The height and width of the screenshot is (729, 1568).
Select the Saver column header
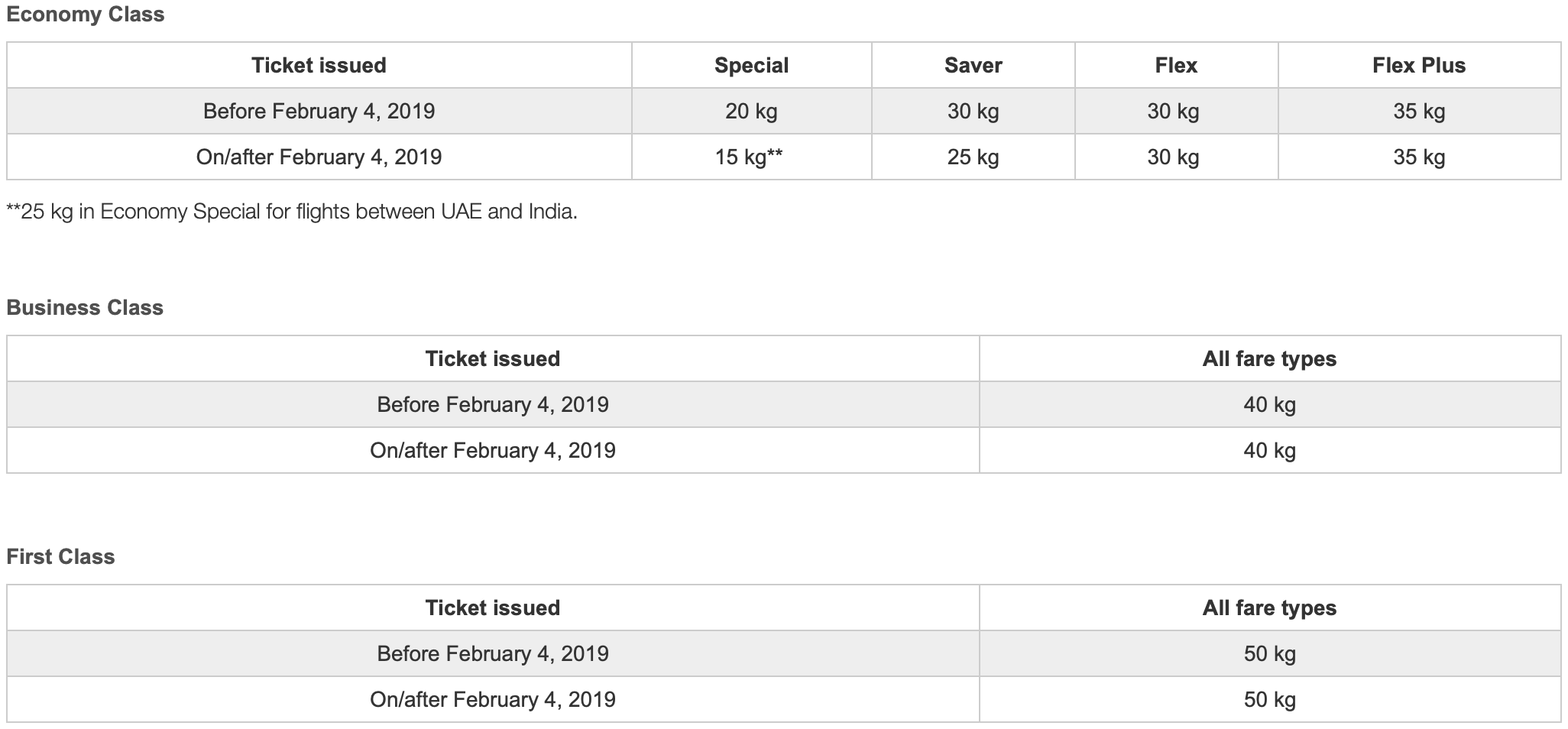coord(973,65)
